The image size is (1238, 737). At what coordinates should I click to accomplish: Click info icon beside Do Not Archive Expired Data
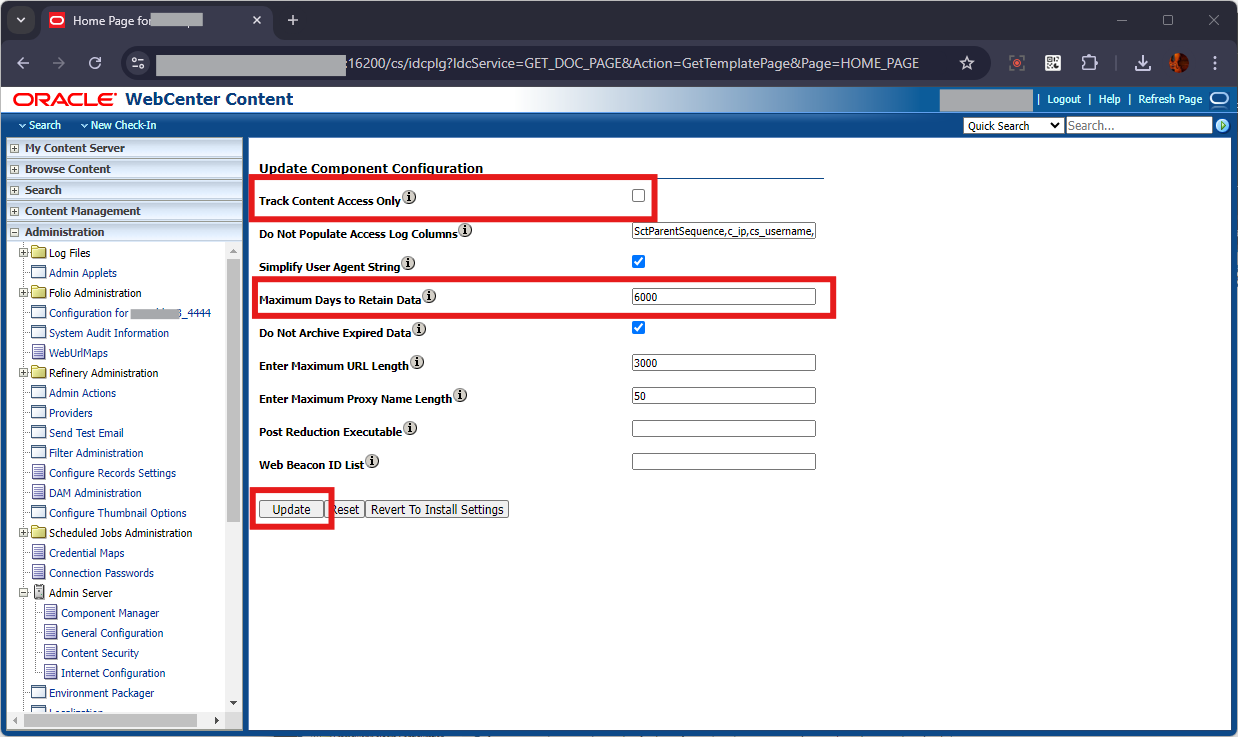tap(419, 329)
